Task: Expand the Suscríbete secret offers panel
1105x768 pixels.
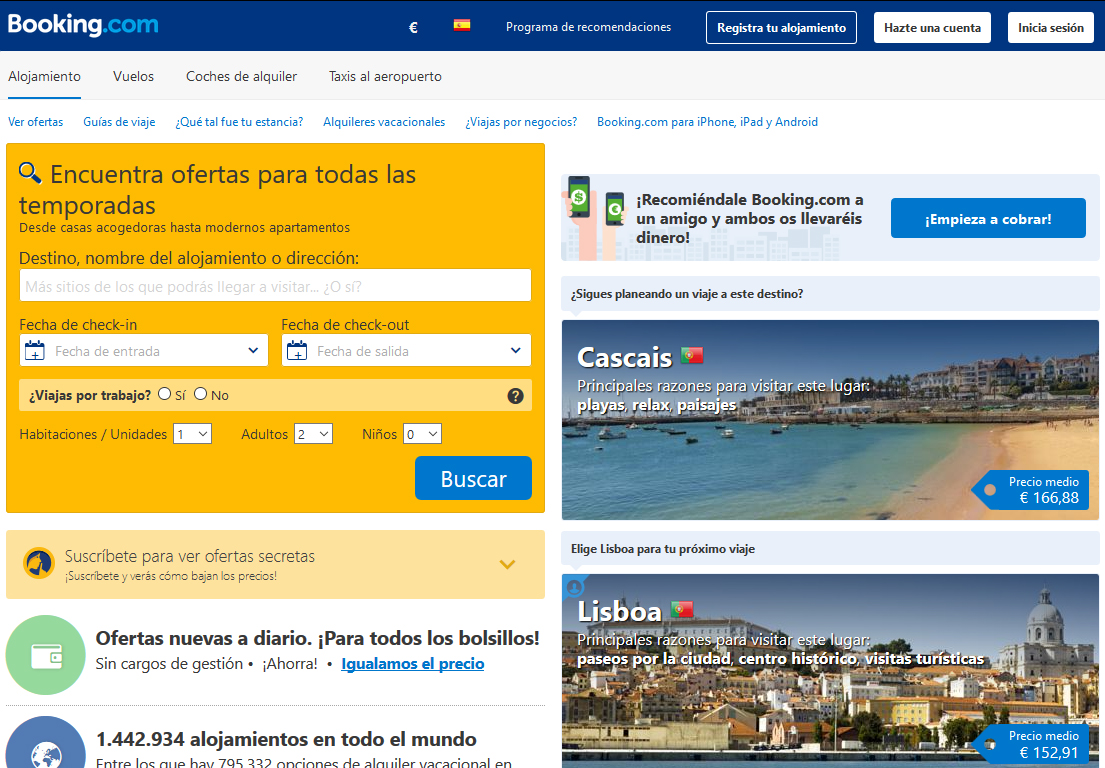Action: tap(507, 565)
